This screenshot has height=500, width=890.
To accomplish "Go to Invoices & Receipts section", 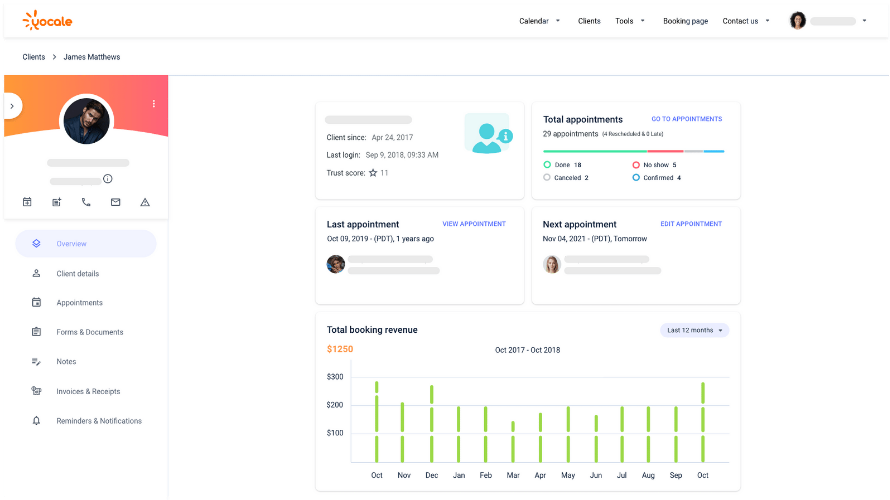I will click(x=88, y=391).
